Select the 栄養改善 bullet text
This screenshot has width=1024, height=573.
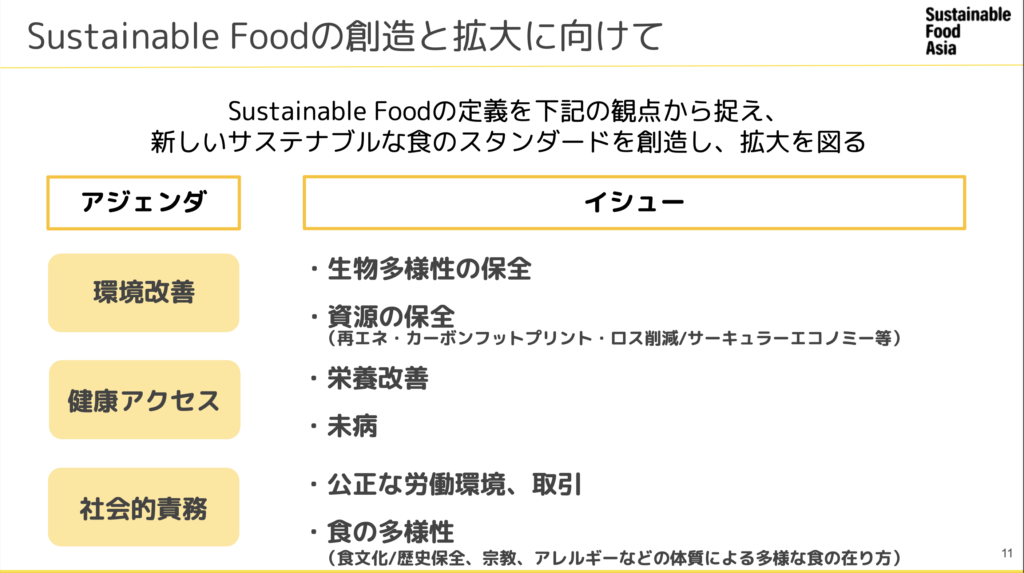378,379
